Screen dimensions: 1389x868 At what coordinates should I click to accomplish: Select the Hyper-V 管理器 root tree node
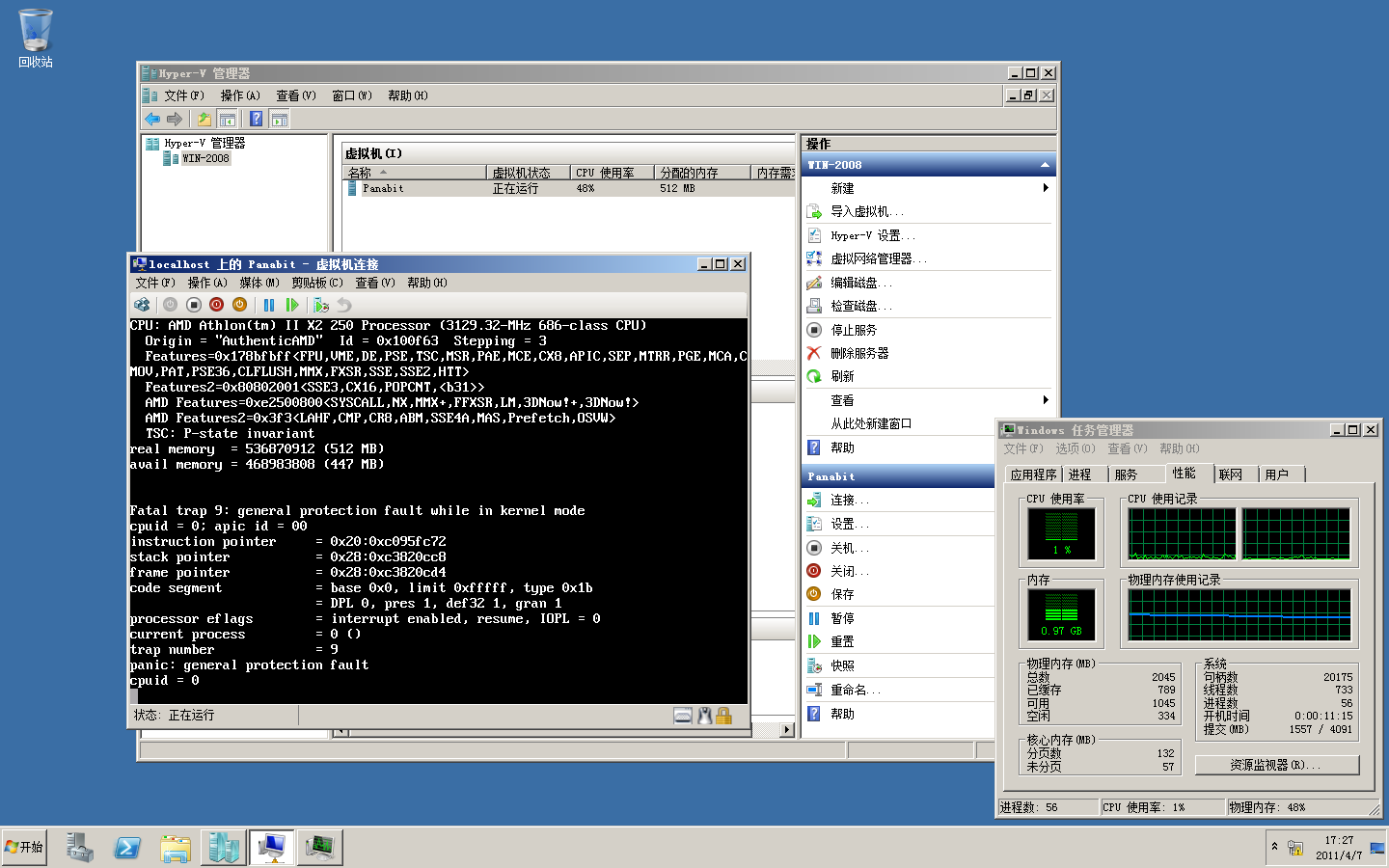[x=204, y=143]
